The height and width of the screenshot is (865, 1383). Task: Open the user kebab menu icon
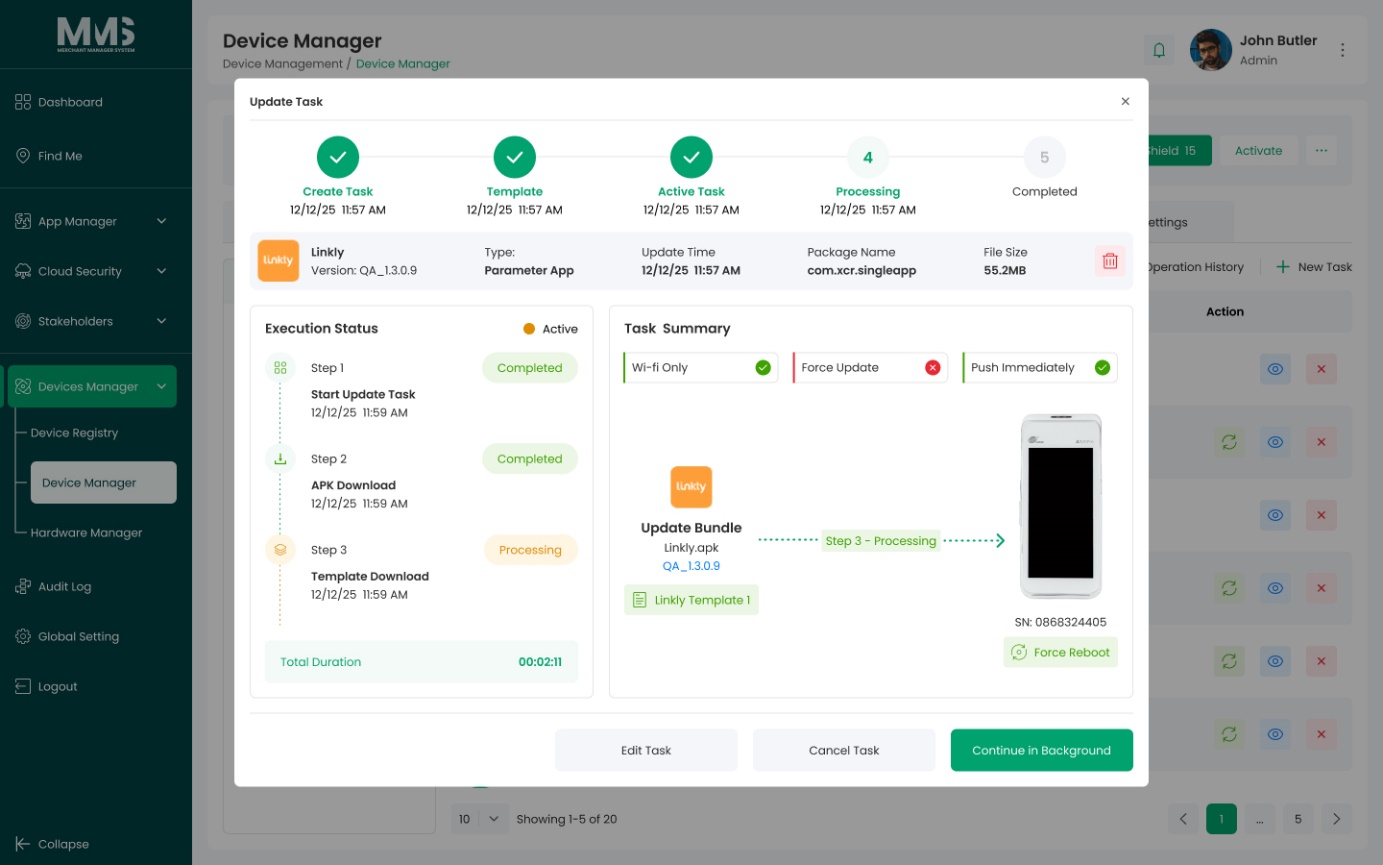click(x=1343, y=50)
